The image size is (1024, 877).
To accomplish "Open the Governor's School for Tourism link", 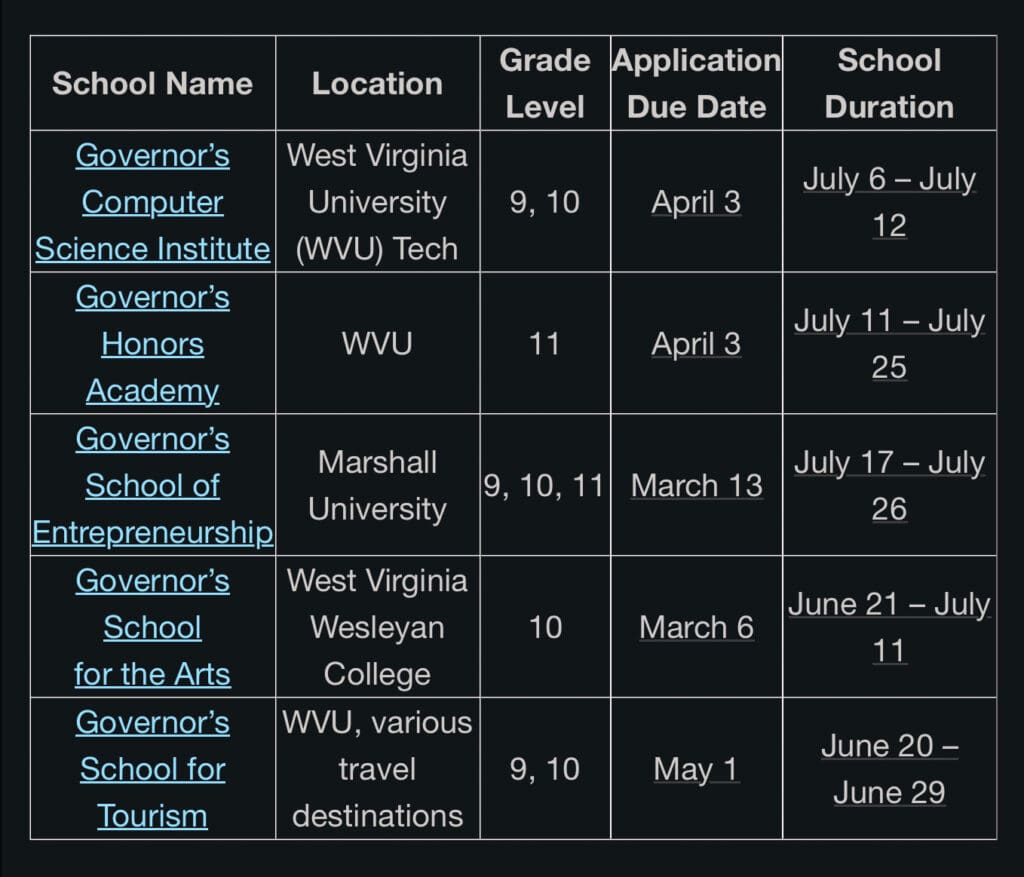I will 152,769.
